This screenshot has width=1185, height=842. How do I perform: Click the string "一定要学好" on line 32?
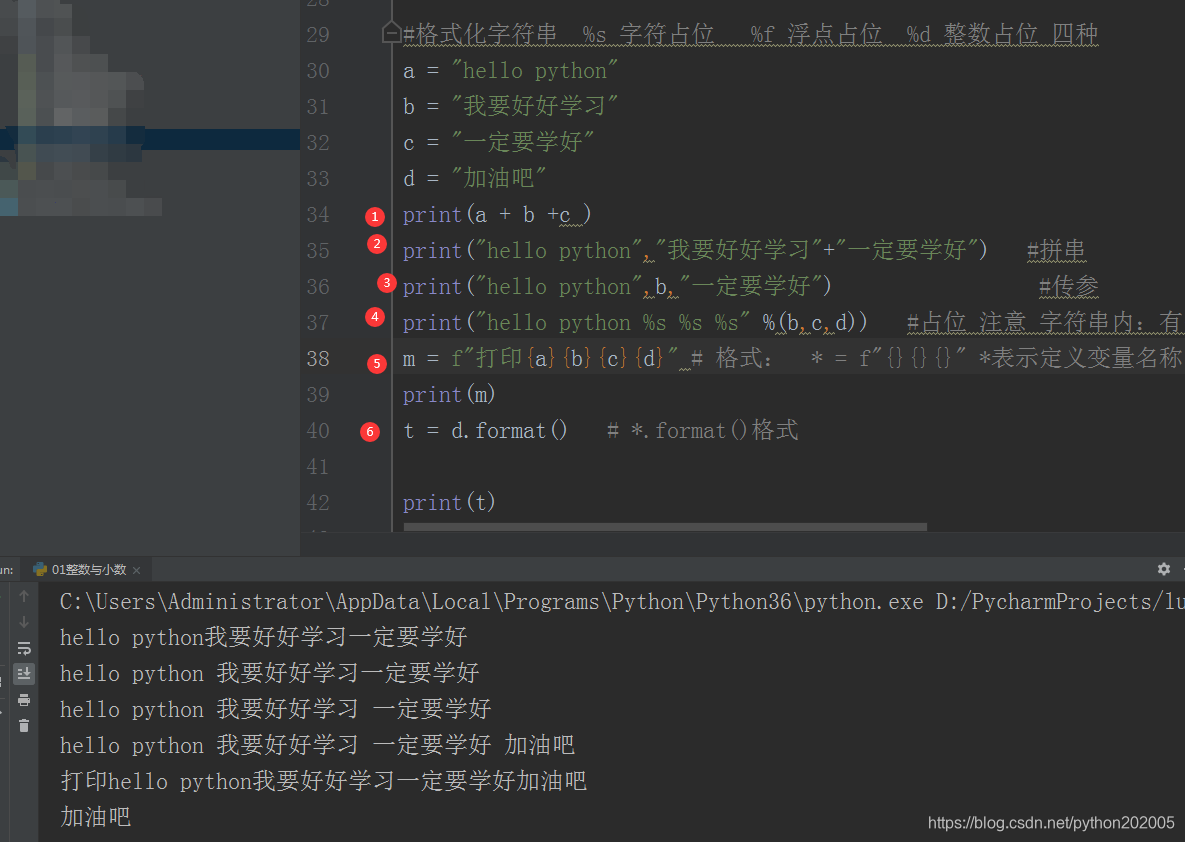pyautogui.click(x=522, y=142)
